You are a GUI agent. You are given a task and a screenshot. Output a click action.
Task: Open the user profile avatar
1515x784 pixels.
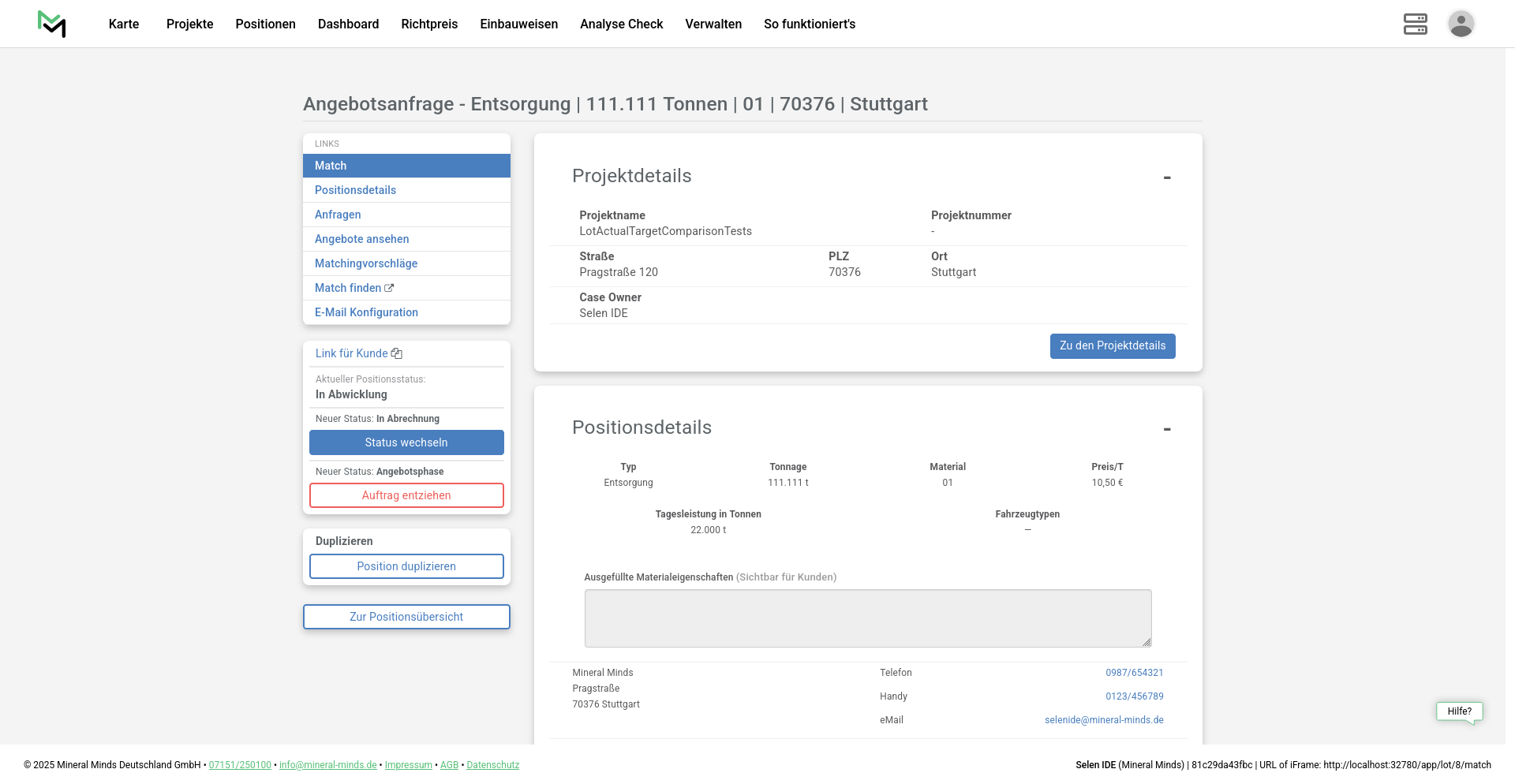pyautogui.click(x=1461, y=24)
